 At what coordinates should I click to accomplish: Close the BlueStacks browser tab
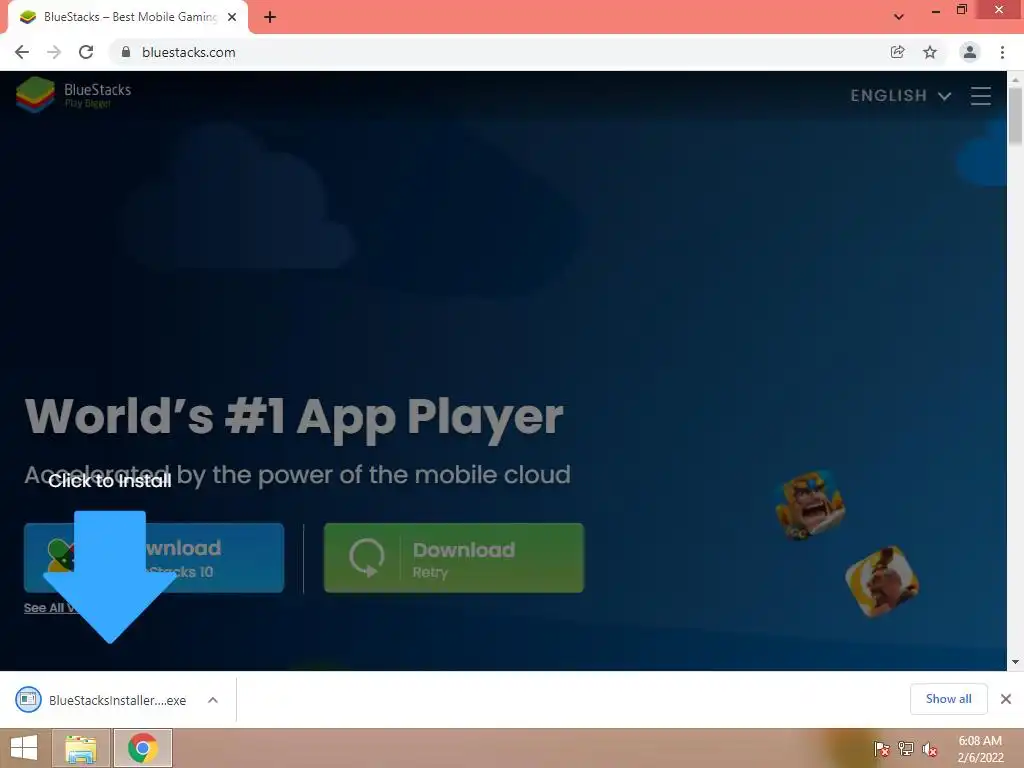point(232,17)
